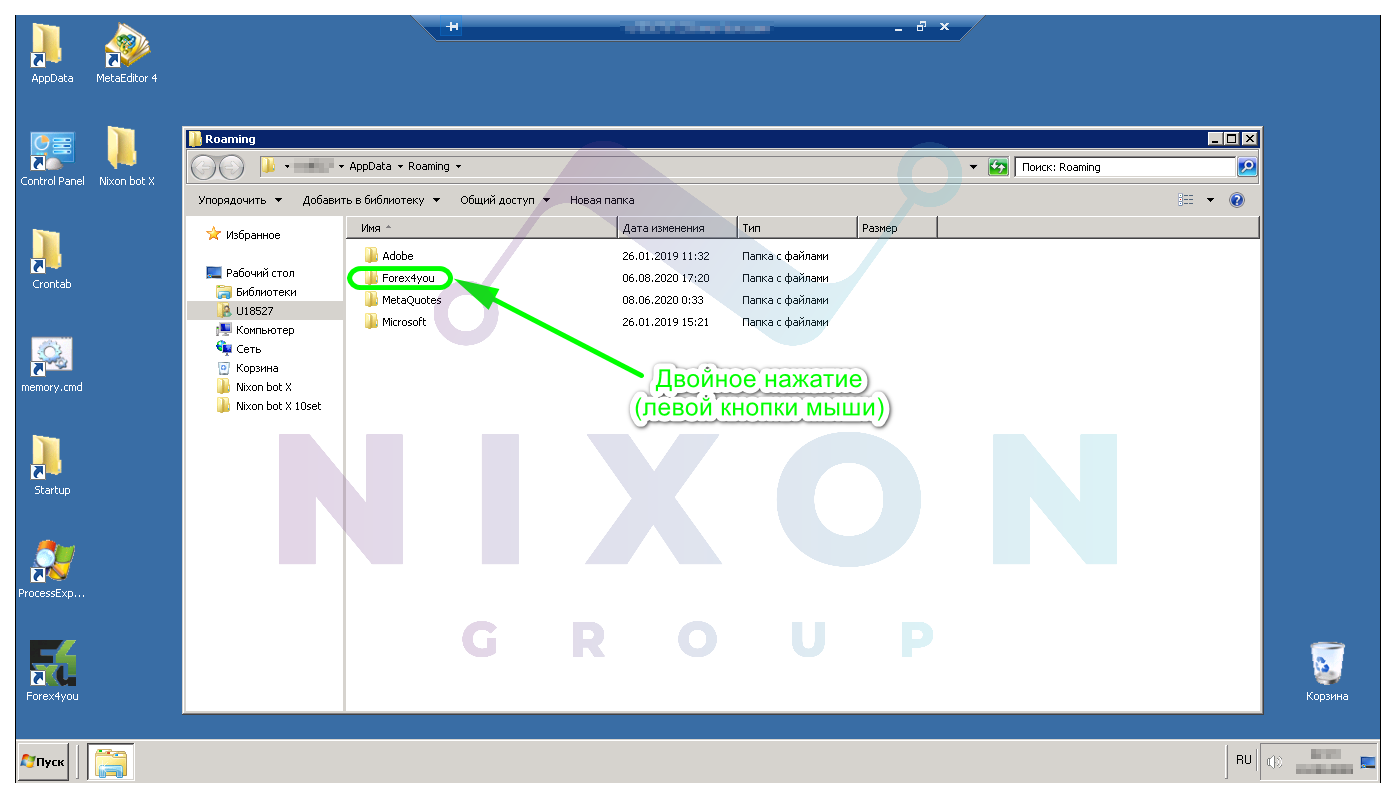The image size is (1396, 798).
Task: Open the Пуск start button
Action: (x=43, y=762)
